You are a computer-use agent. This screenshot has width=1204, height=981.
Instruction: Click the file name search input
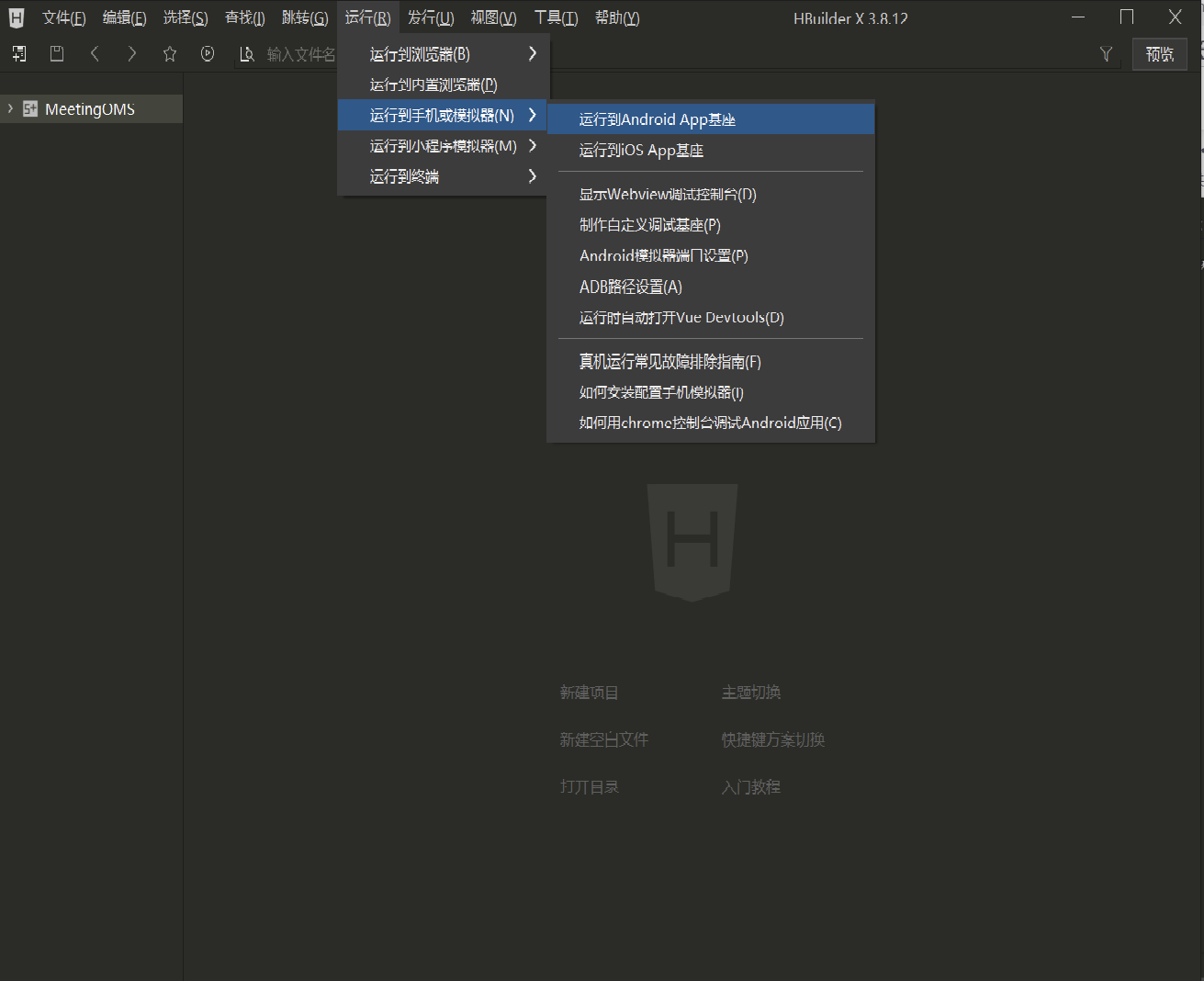tap(299, 55)
